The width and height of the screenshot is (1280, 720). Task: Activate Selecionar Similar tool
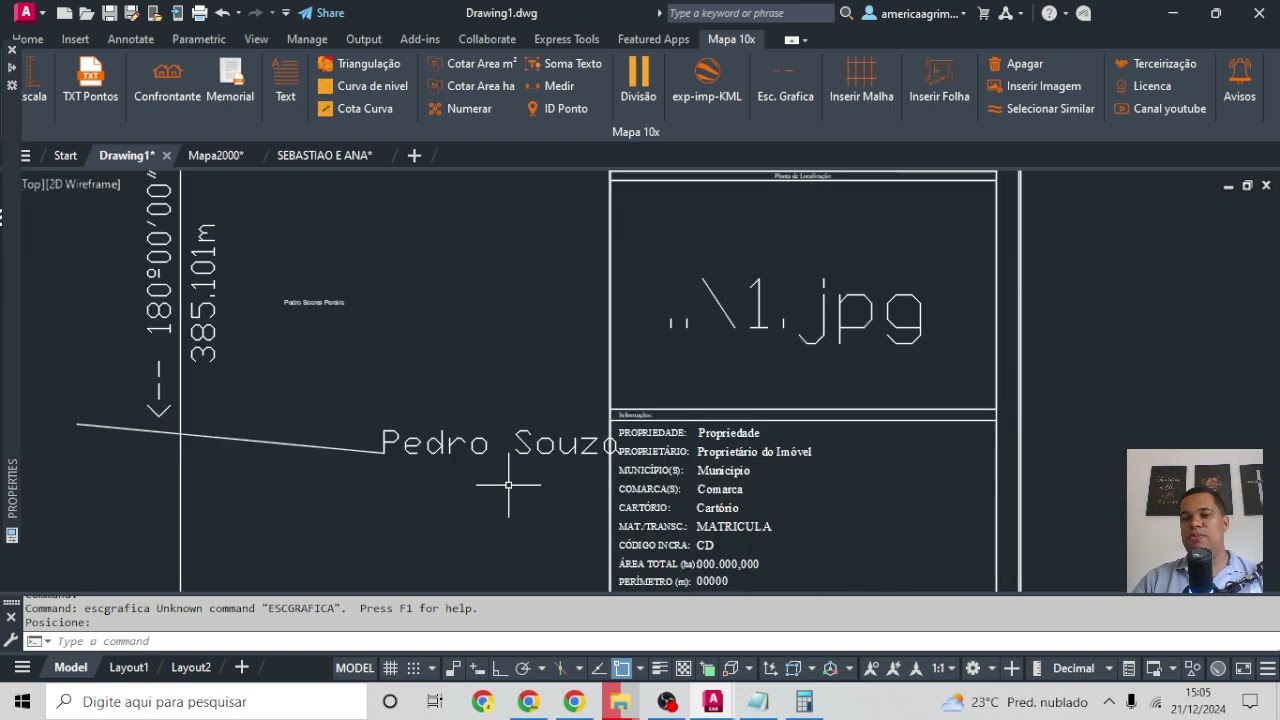click(1040, 108)
